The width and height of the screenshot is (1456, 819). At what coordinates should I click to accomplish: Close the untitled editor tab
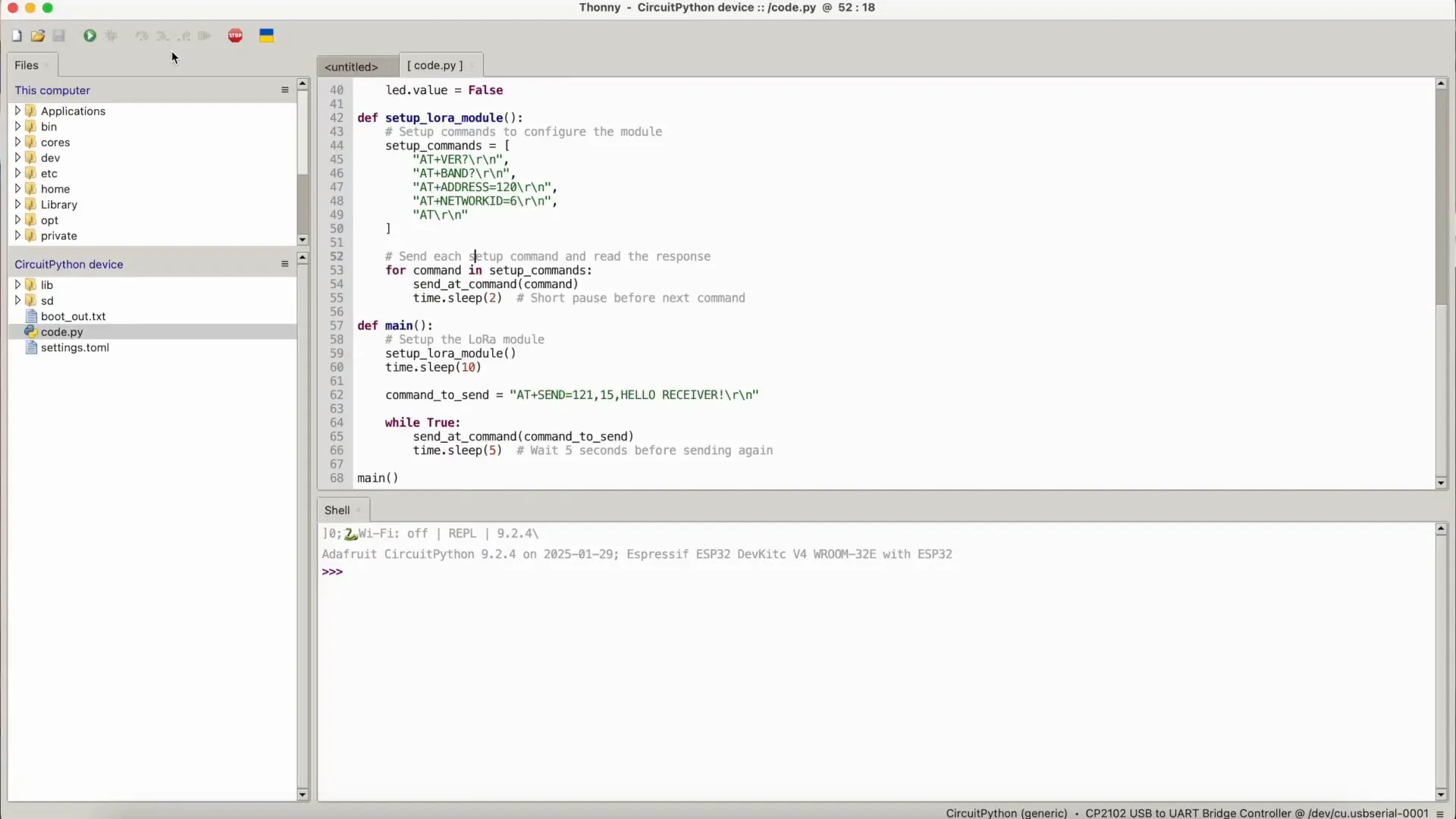(x=390, y=67)
